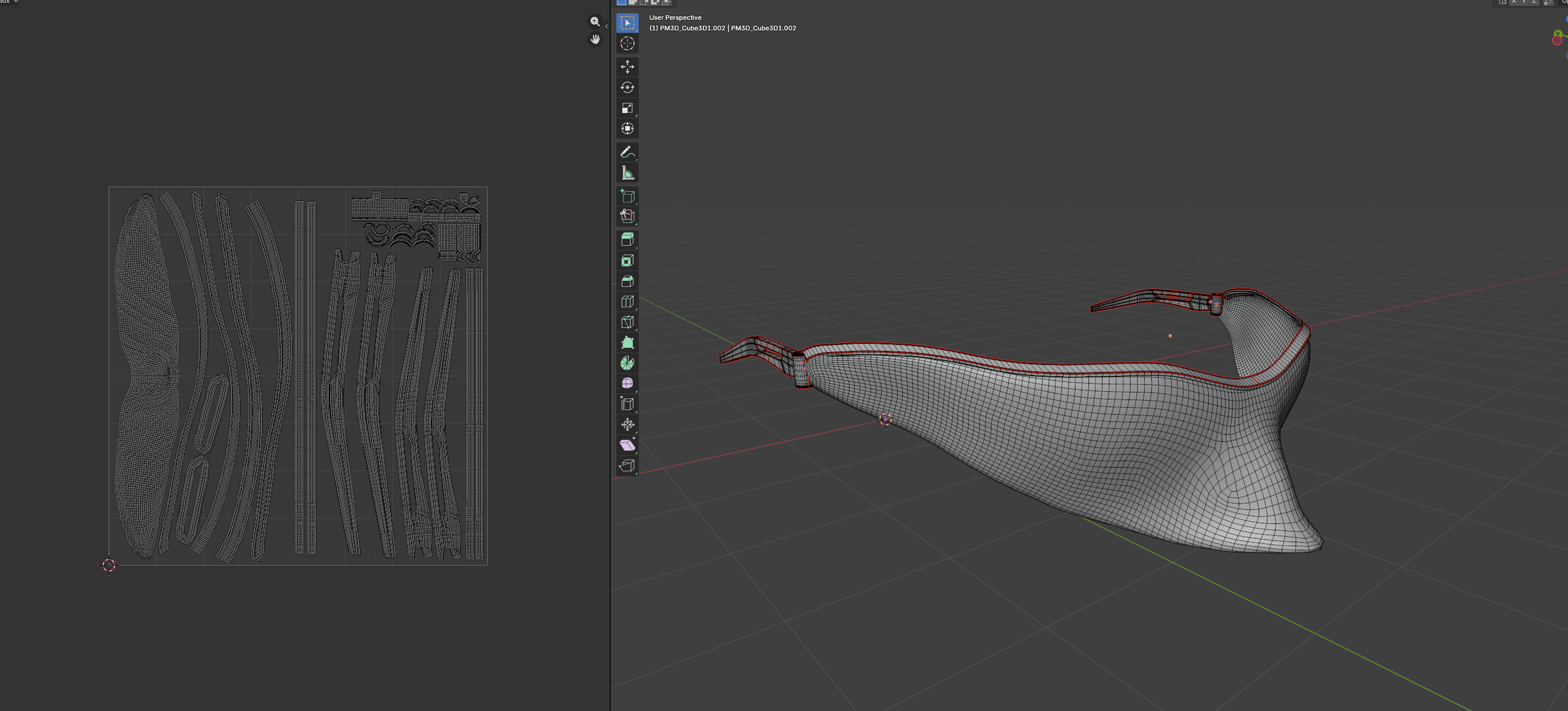The image size is (1568, 711).
Task: Choose the Bevel tool
Action: 627,280
